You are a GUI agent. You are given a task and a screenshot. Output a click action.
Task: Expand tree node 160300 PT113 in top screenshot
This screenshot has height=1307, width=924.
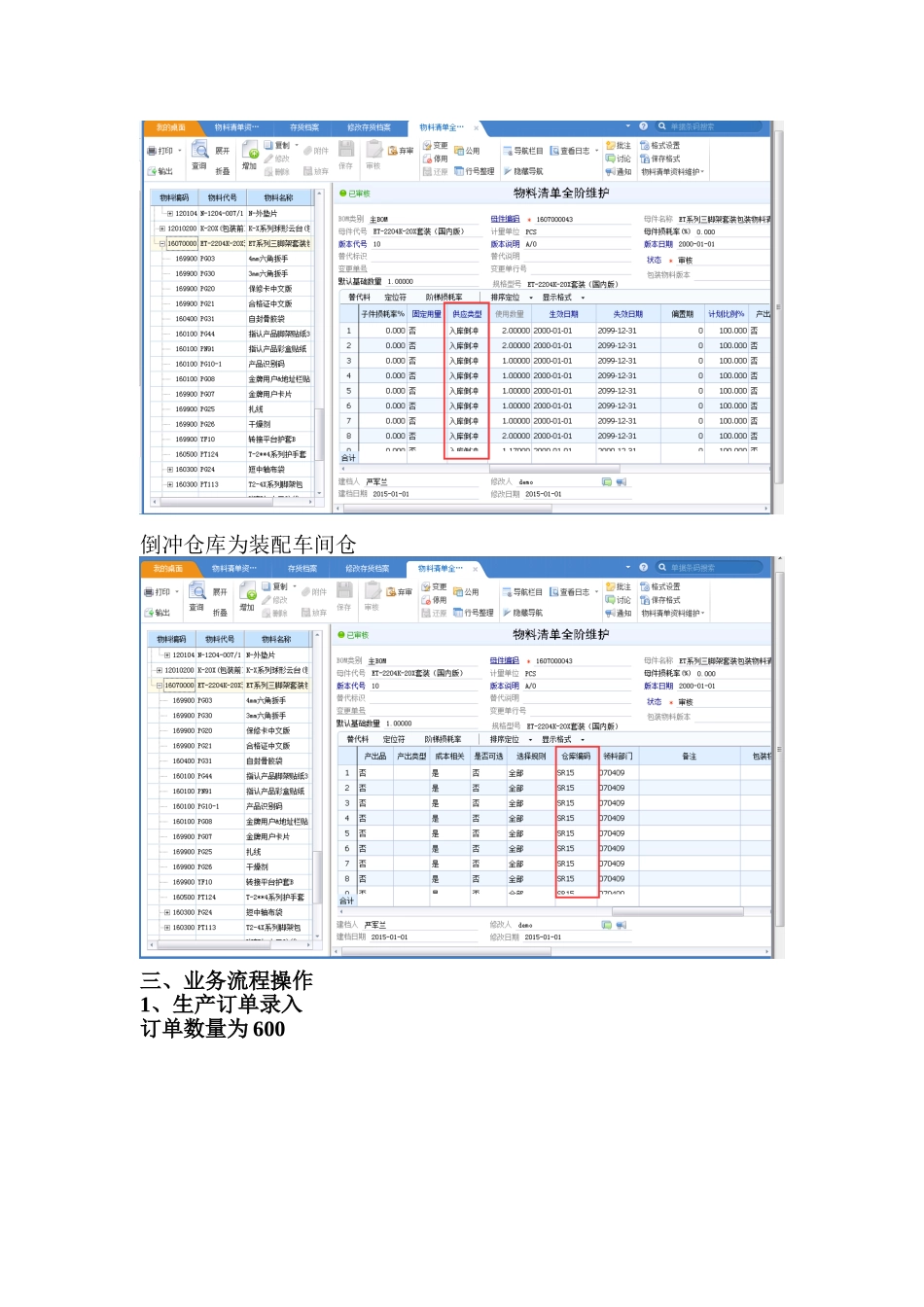(x=169, y=484)
